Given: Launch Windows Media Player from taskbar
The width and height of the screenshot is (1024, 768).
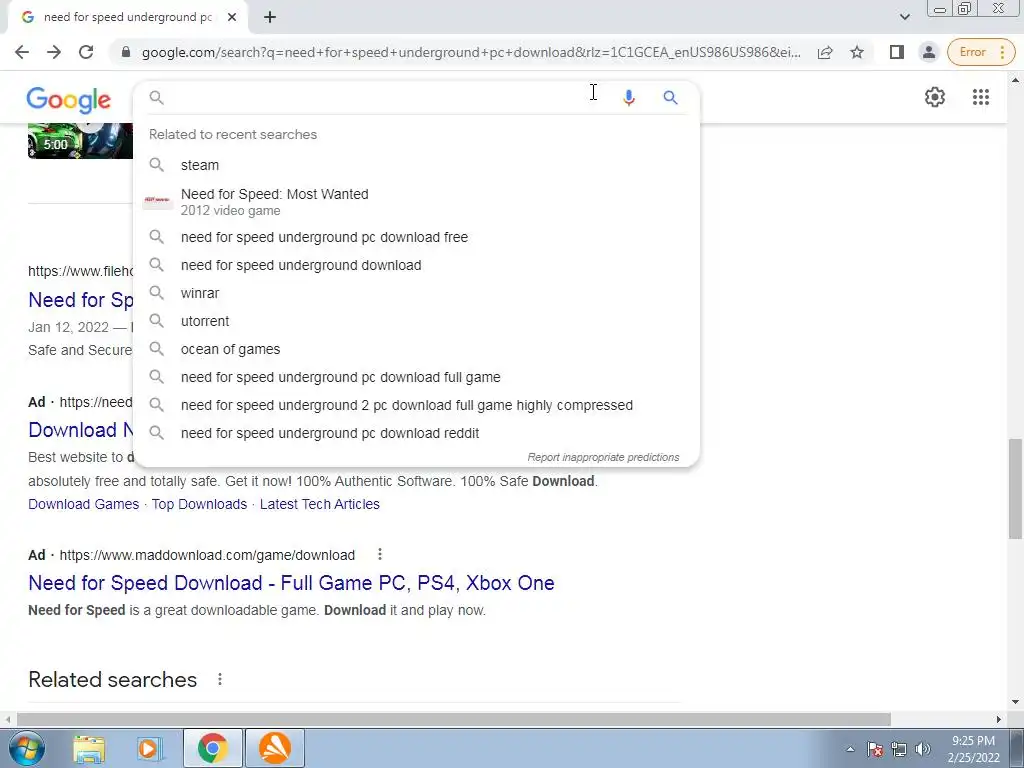Looking at the screenshot, I should pyautogui.click(x=148, y=748).
